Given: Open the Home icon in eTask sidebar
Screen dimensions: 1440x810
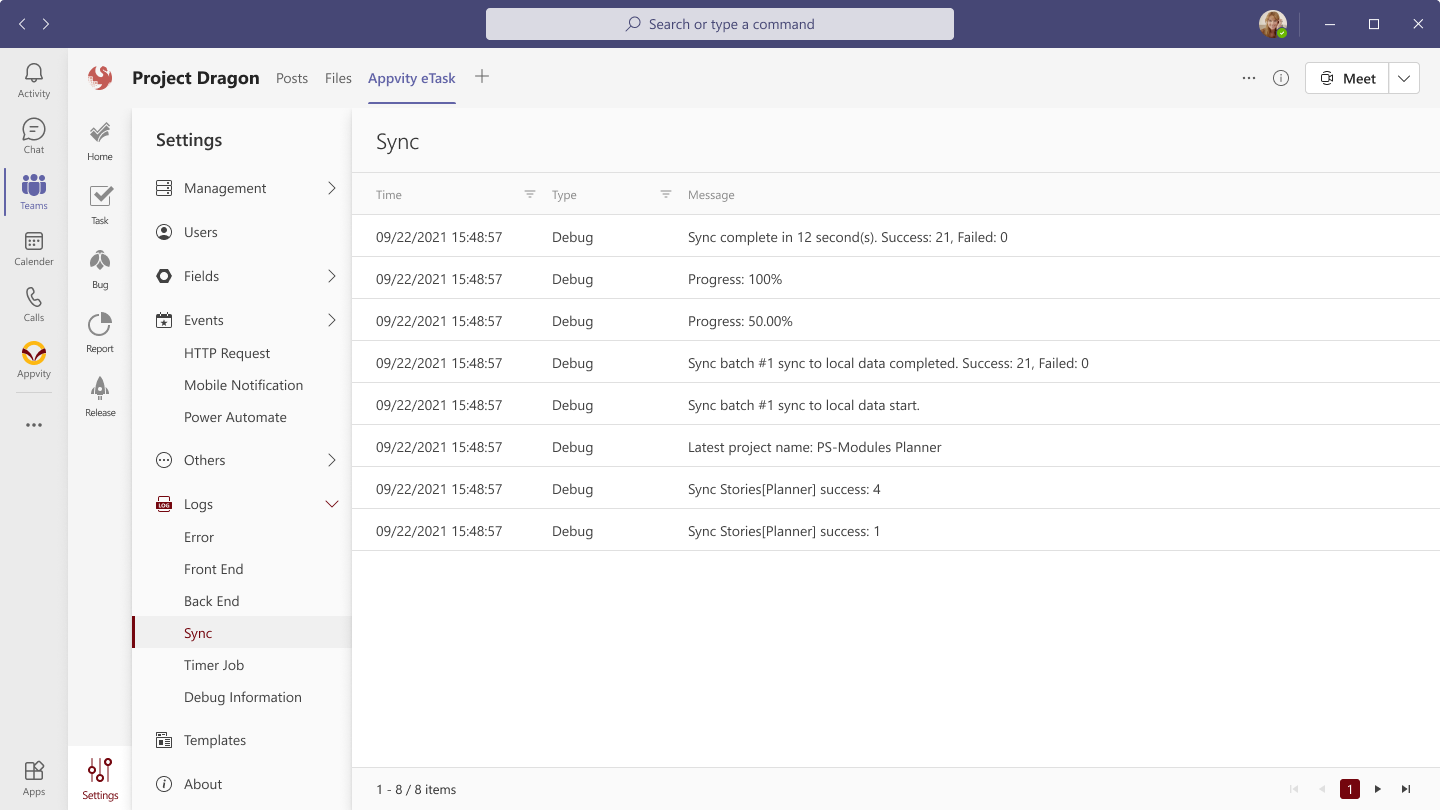Looking at the screenshot, I should 100,140.
